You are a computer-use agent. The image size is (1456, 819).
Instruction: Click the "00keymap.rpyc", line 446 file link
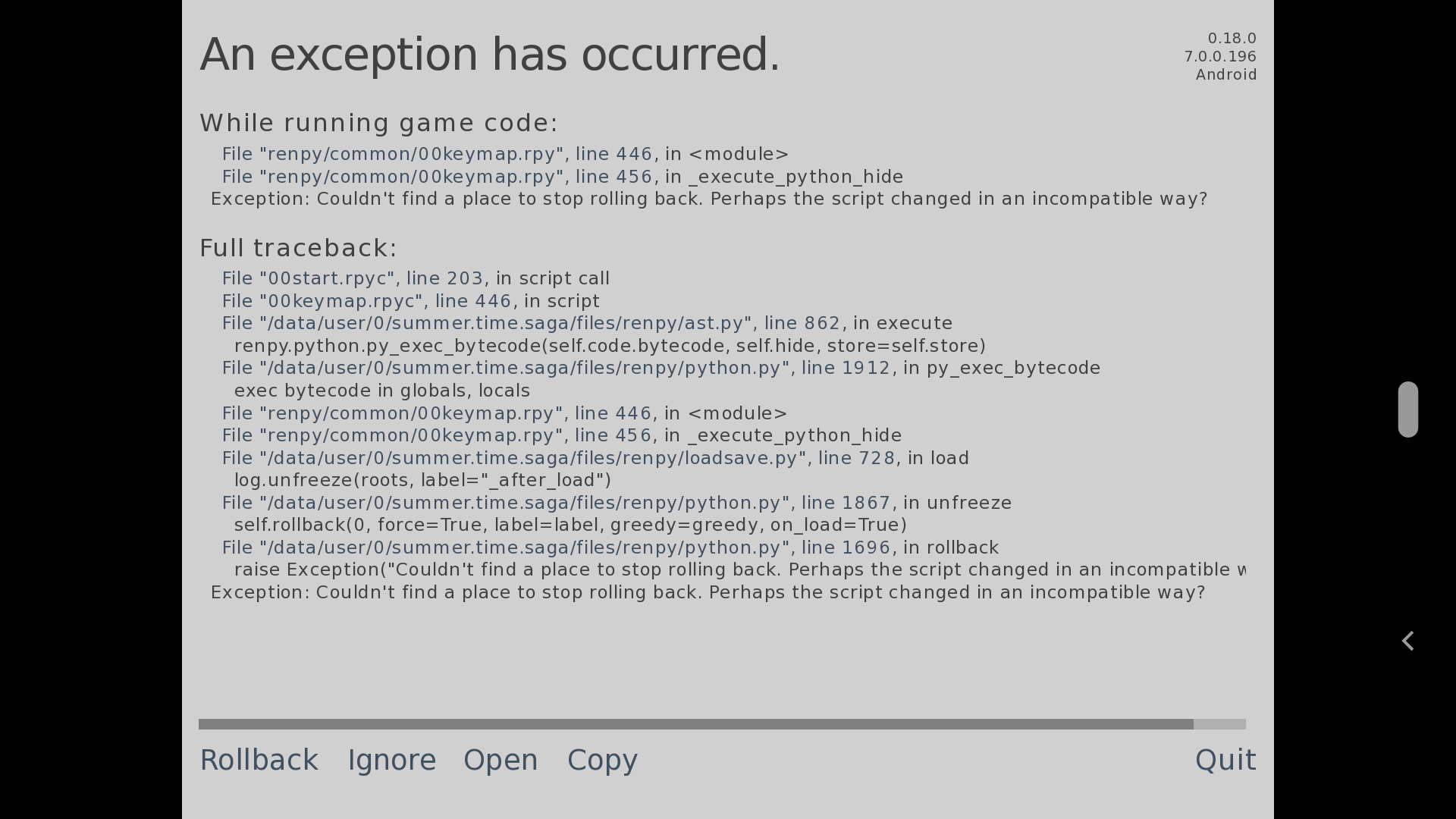click(367, 301)
